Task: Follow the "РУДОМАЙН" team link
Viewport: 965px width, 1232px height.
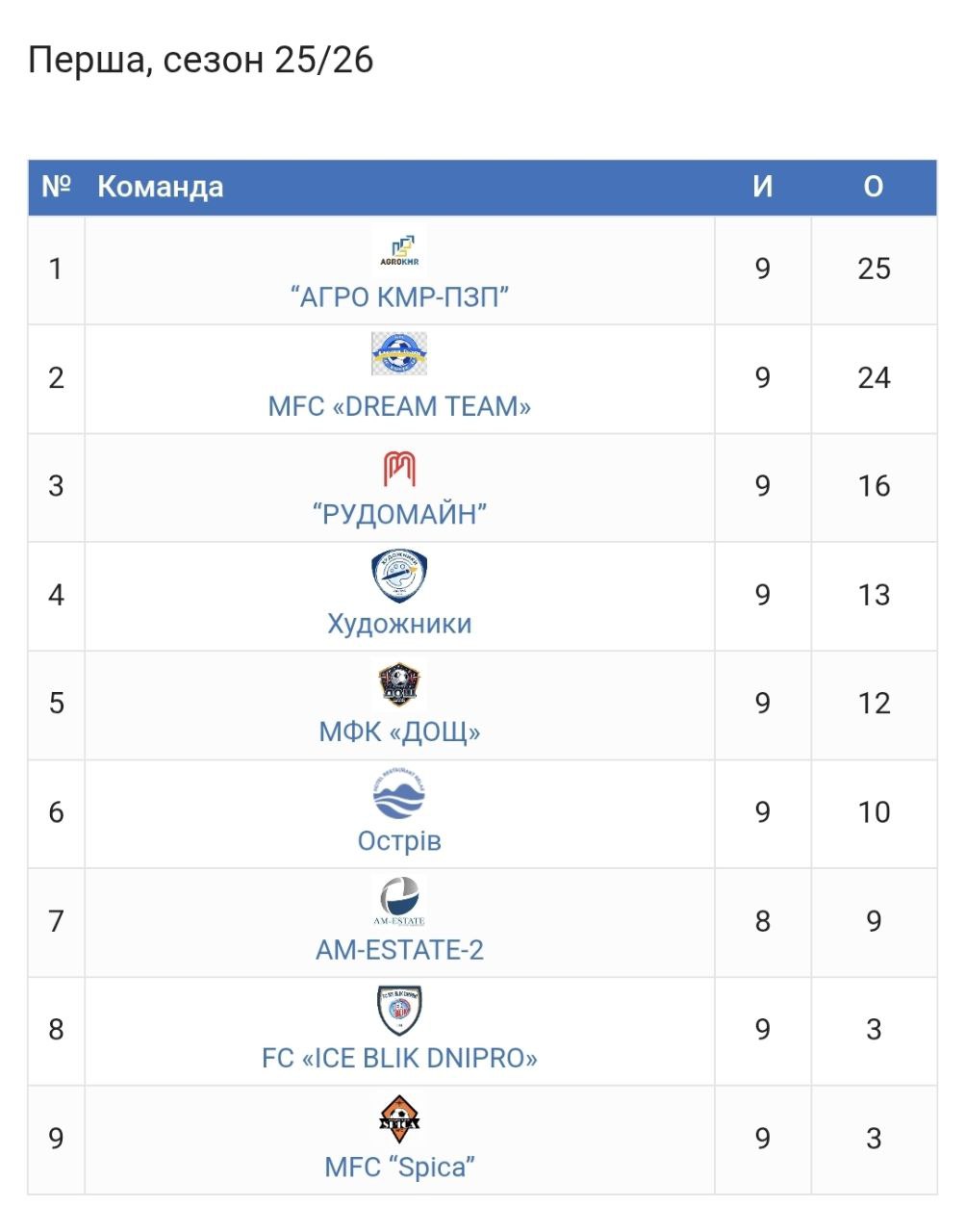Action: click(x=399, y=514)
